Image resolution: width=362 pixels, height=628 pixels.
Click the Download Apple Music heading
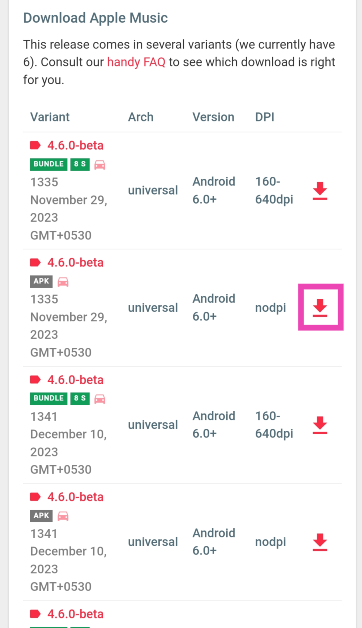tap(95, 18)
